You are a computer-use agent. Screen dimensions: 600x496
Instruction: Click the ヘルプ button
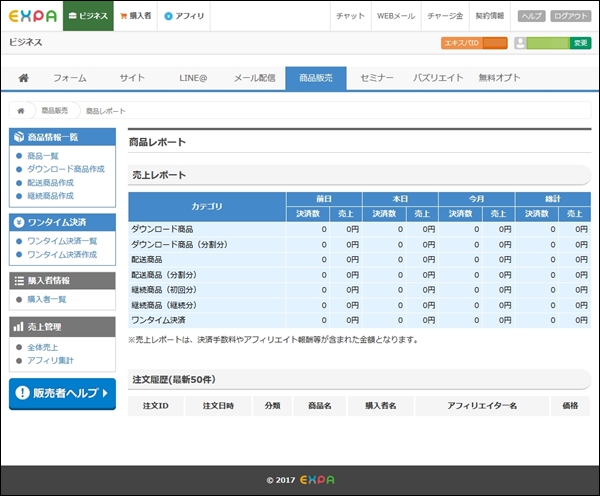tap(532, 16)
